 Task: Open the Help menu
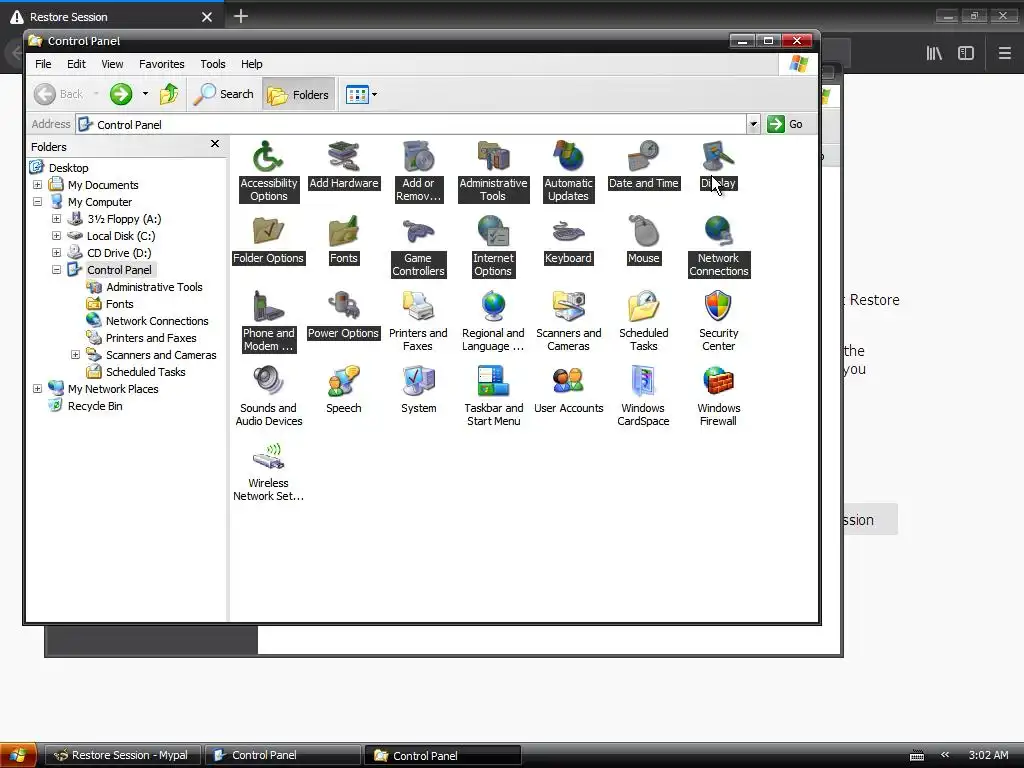(251, 64)
